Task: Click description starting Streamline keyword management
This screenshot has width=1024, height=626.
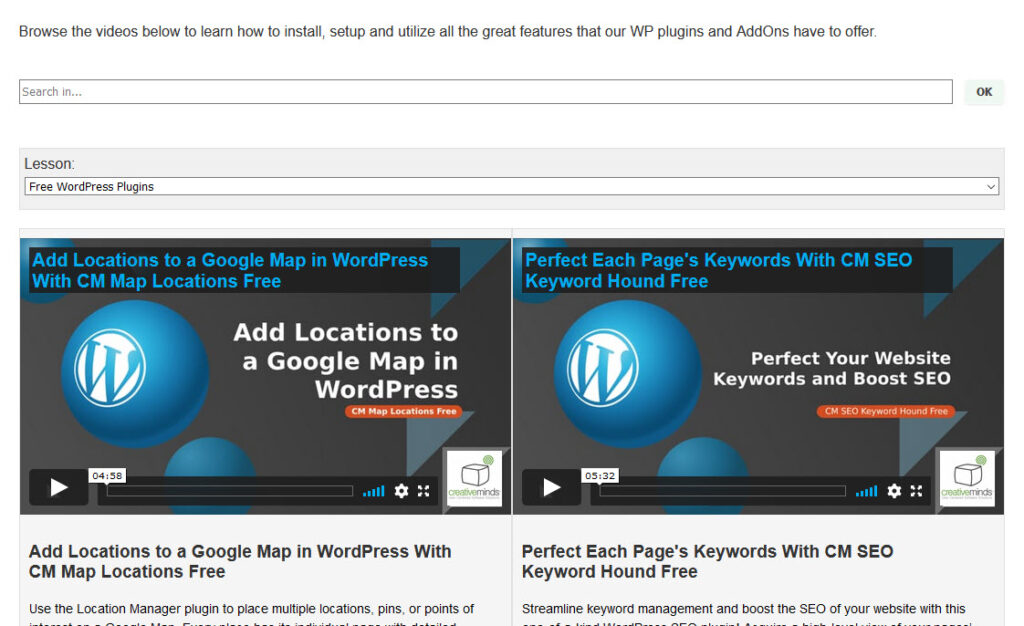Action: (746, 616)
